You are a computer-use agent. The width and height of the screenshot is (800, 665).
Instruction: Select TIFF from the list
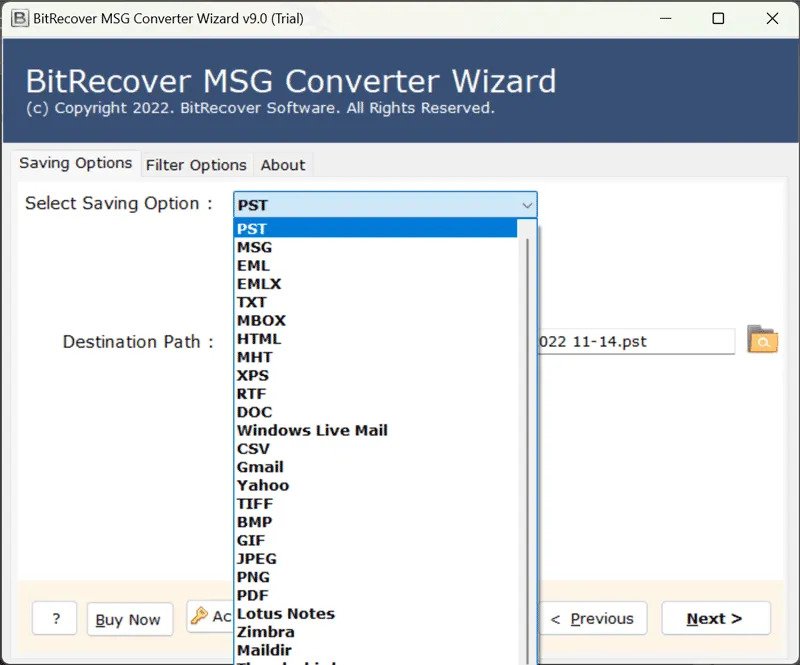[376, 504]
